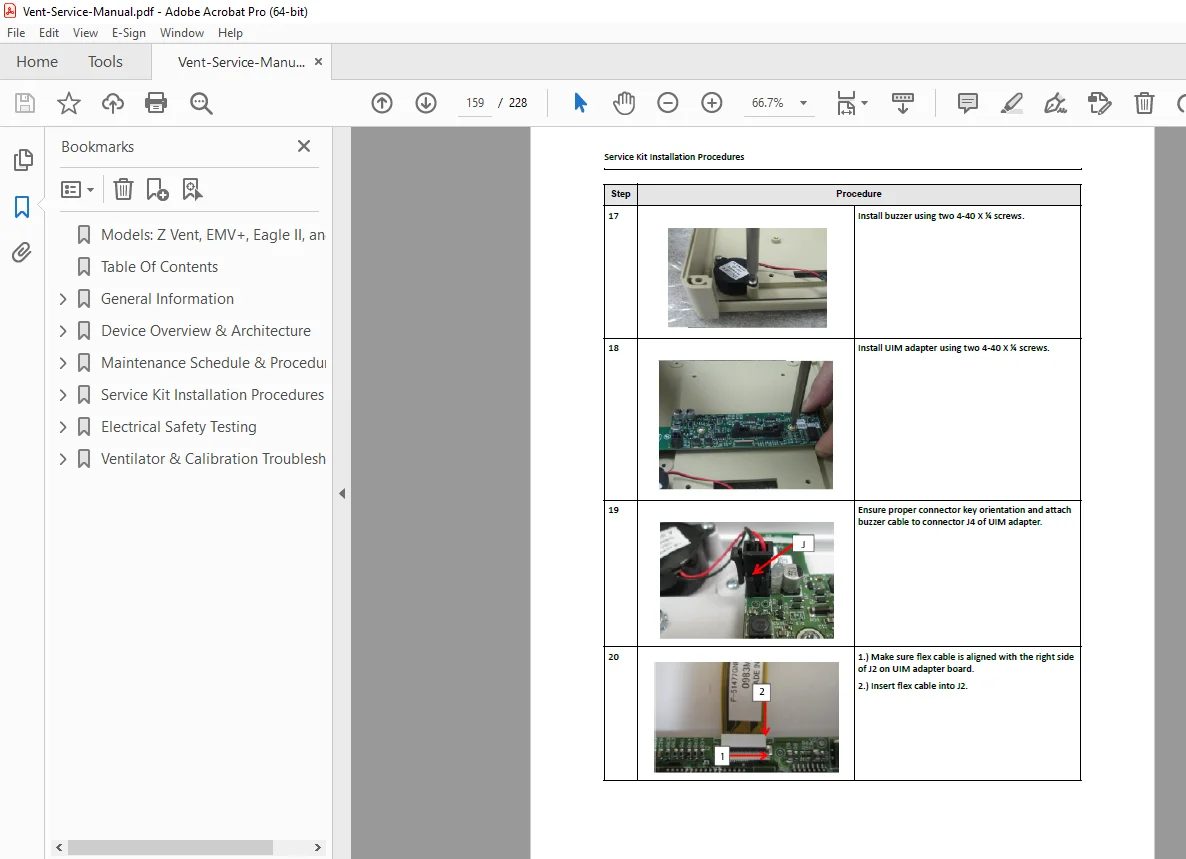The image size is (1186, 859).
Task: Click the step 20 flex cable photo
Action: [747, 718]
